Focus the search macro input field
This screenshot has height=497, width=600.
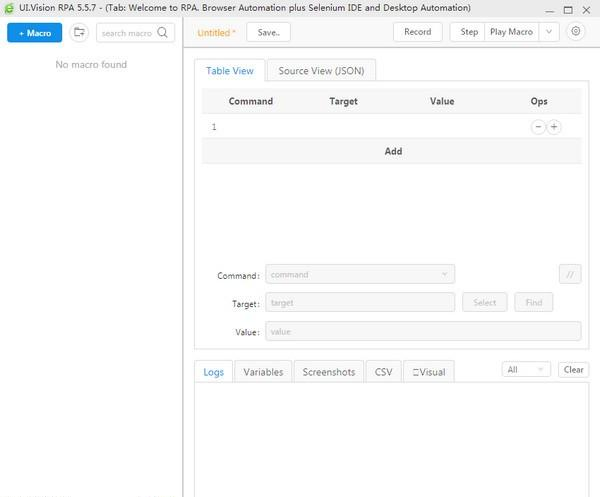pos(127,32)
